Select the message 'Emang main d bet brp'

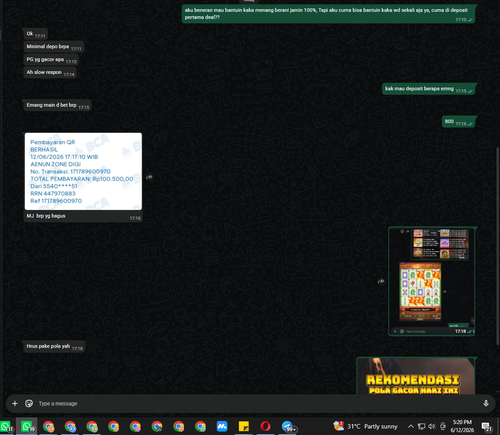click(x=57, y=105)
